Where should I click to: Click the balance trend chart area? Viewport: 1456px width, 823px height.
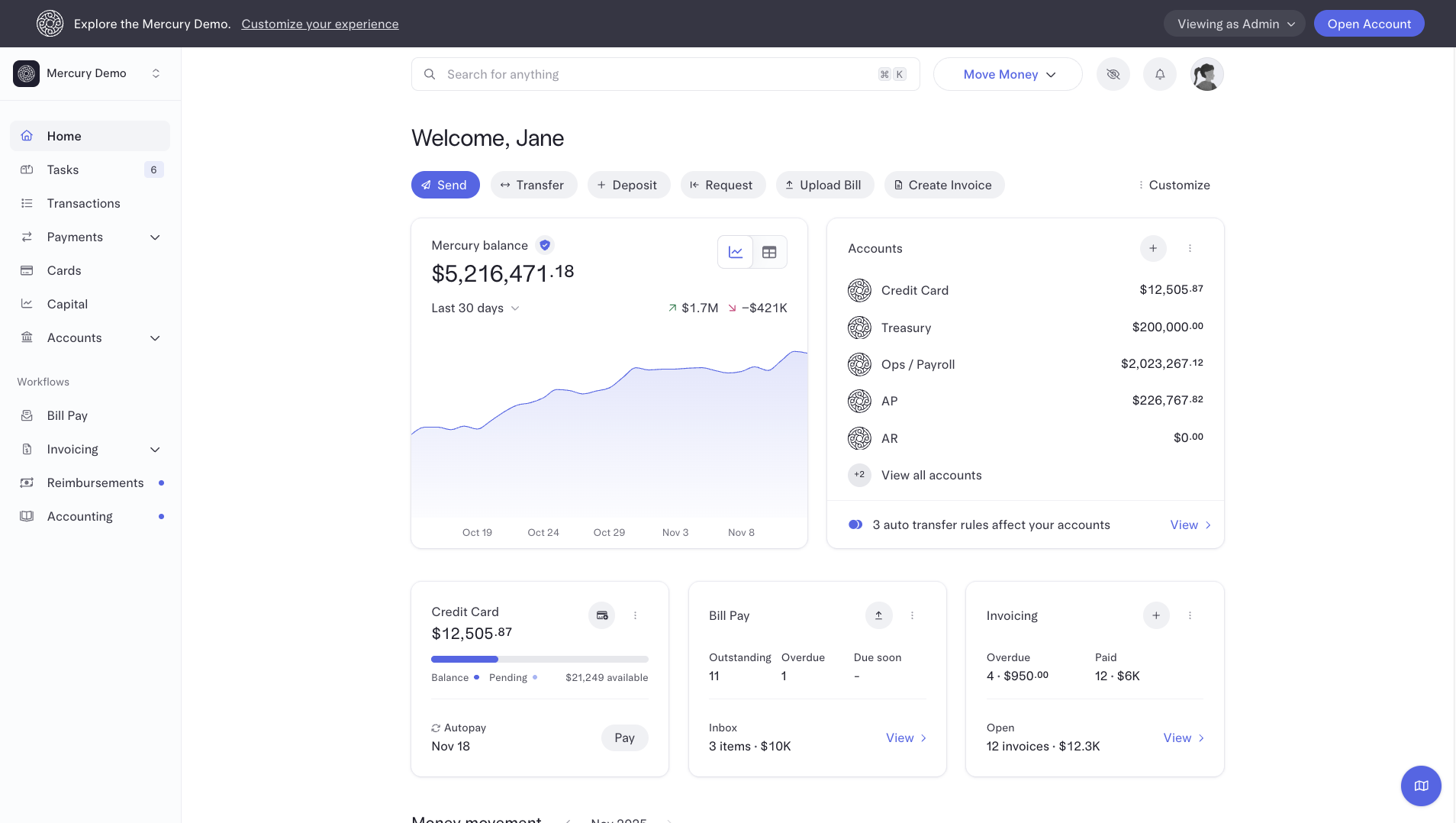[609, 435]
